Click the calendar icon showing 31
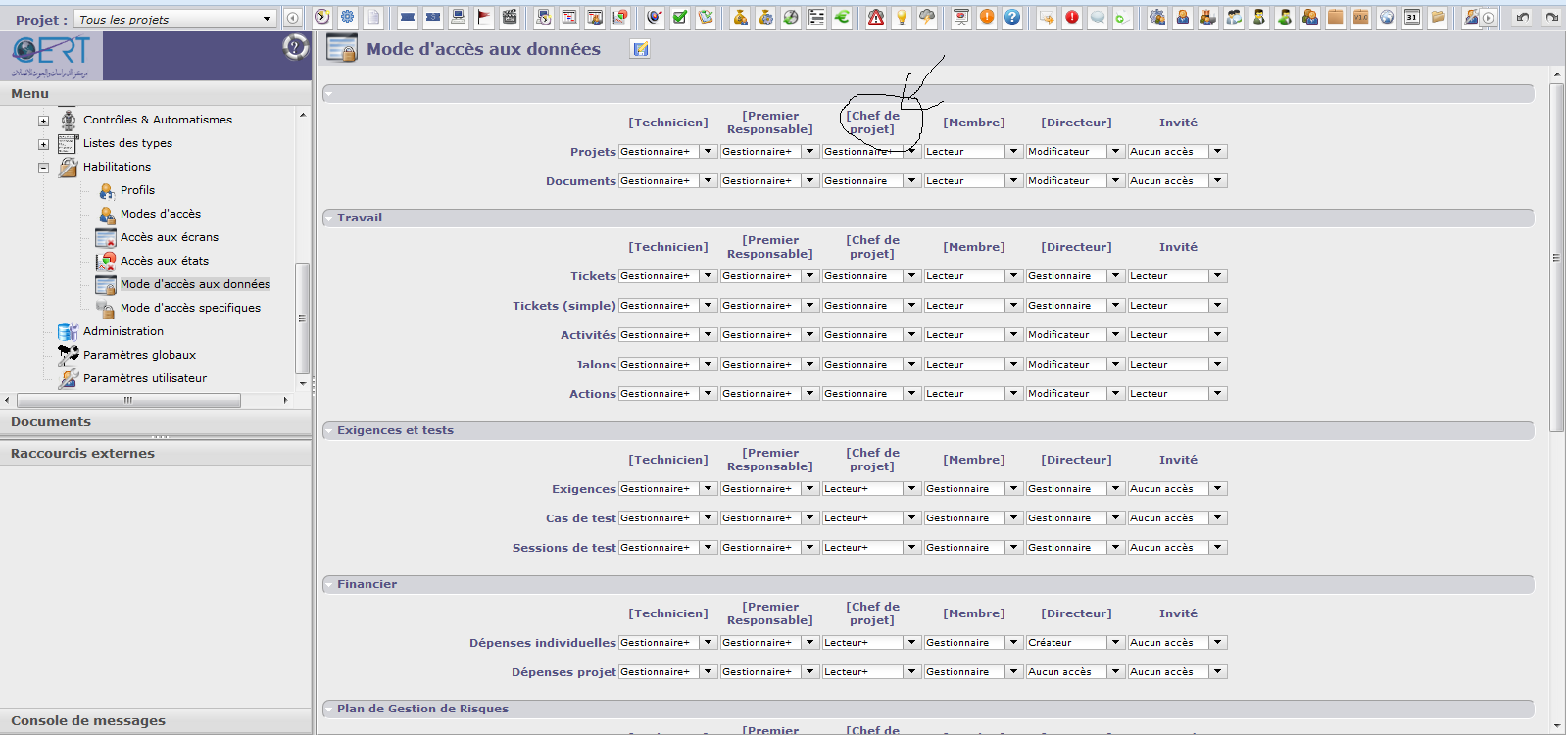The image size is (1568, 735). pyautogui.click(x=1412, y=18)
